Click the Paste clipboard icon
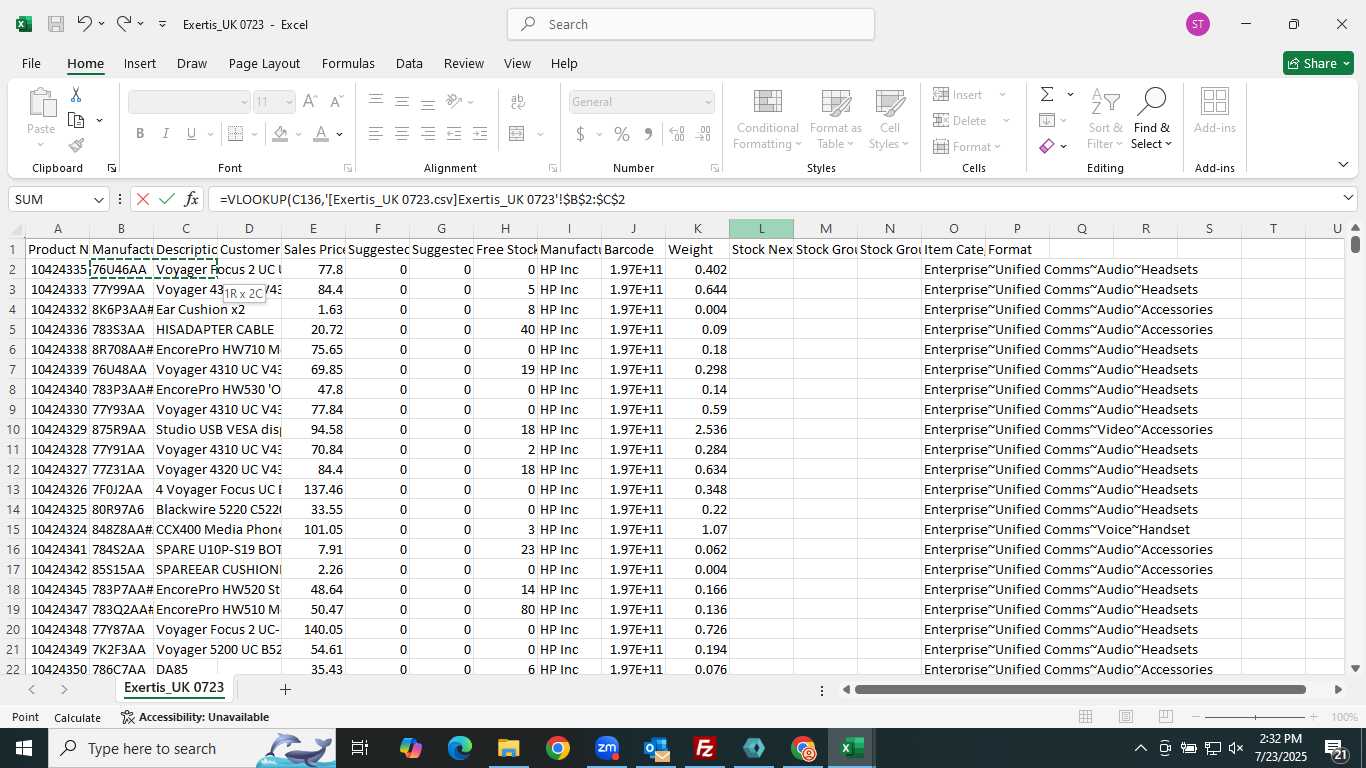Screen dimensions: 1366x768 41,103
